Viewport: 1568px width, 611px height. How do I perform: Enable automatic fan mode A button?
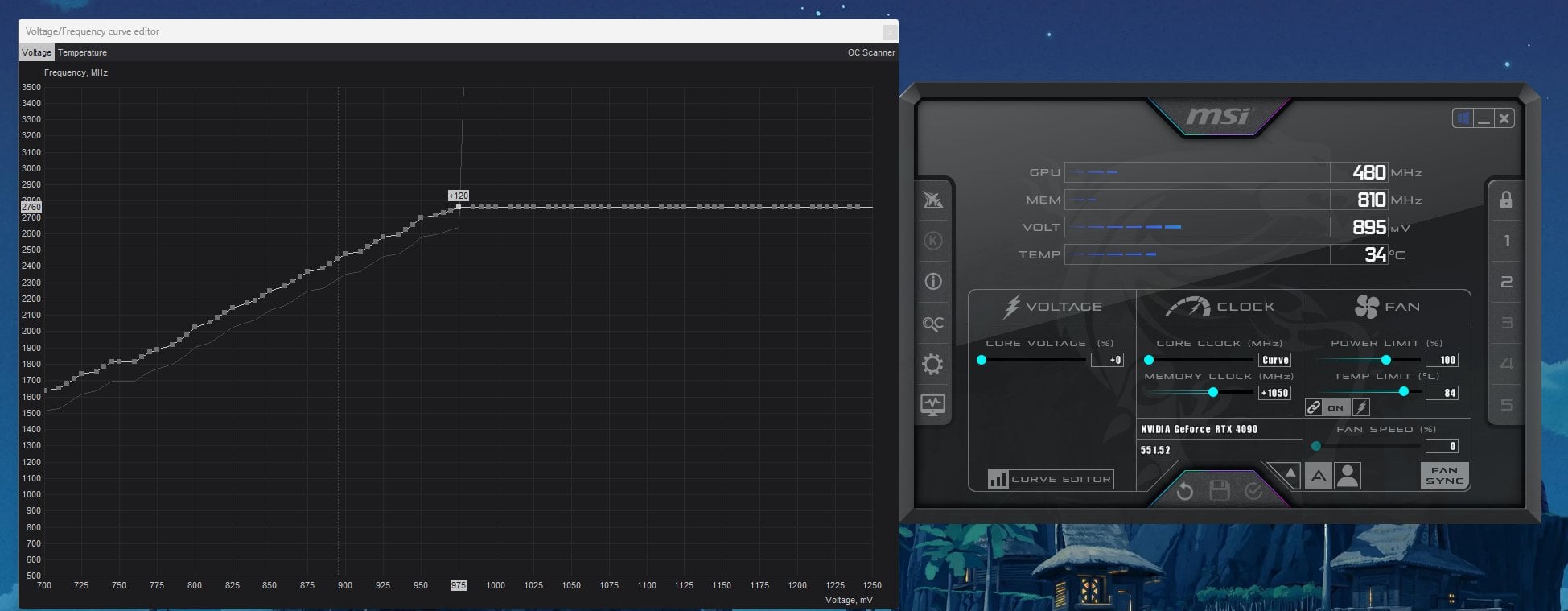(x=1318, y=477)
